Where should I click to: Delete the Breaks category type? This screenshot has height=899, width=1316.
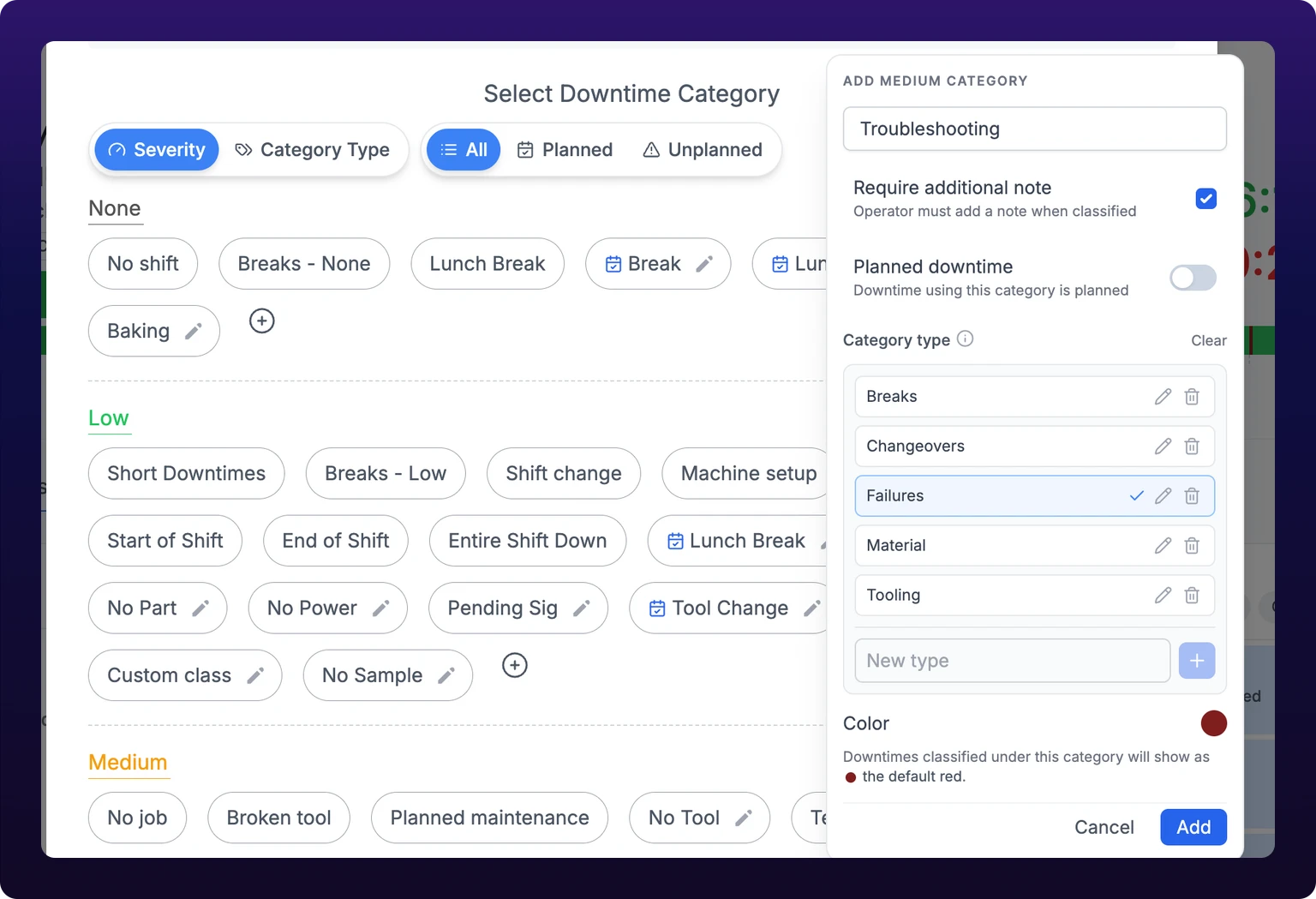click(x=1192, y=397)
